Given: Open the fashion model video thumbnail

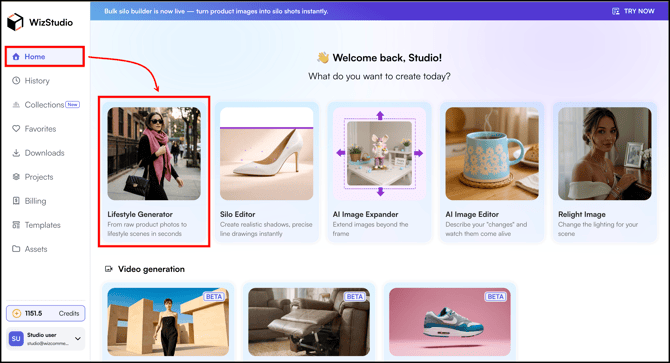Looking at the screenshot, I should [168, 322].
